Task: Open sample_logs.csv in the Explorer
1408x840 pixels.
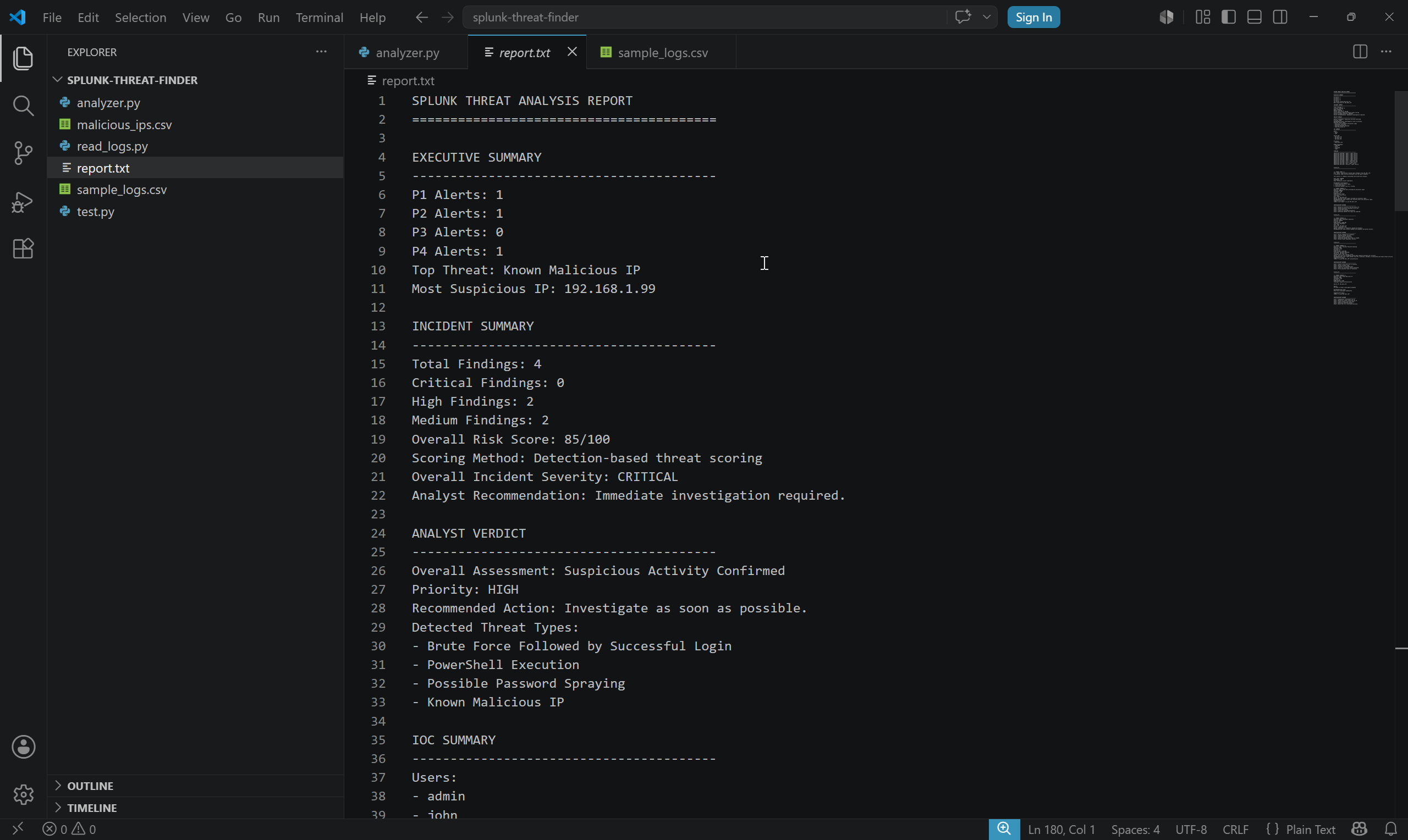Action: click(196, 190)
